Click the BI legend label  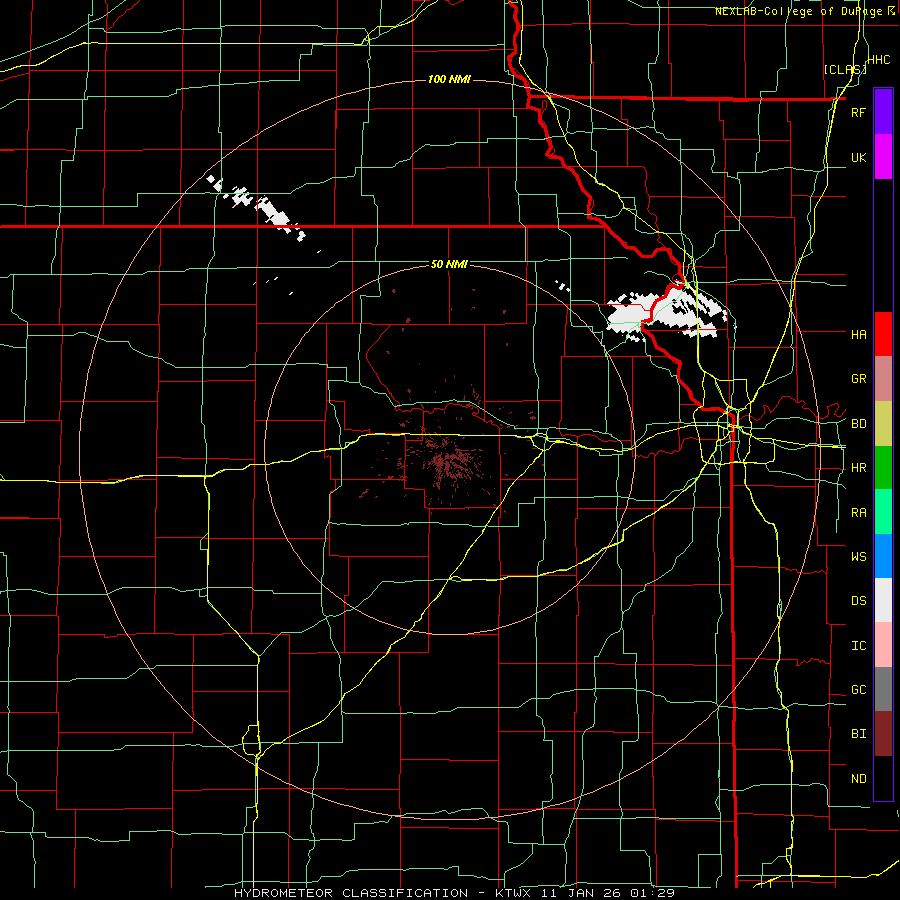[x=858, y=734]
